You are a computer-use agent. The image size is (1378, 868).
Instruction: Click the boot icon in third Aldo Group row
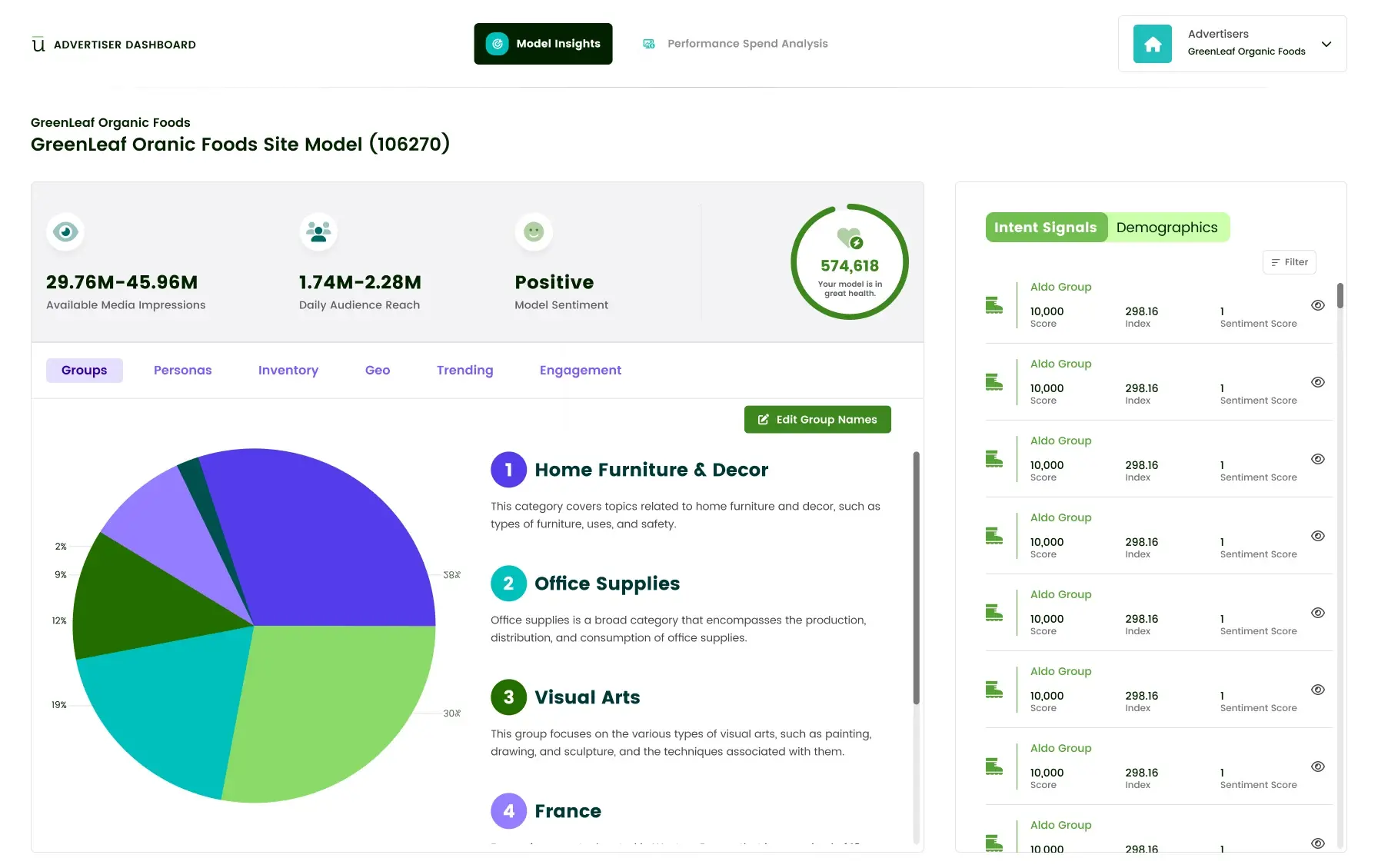(x=994, y=459)
